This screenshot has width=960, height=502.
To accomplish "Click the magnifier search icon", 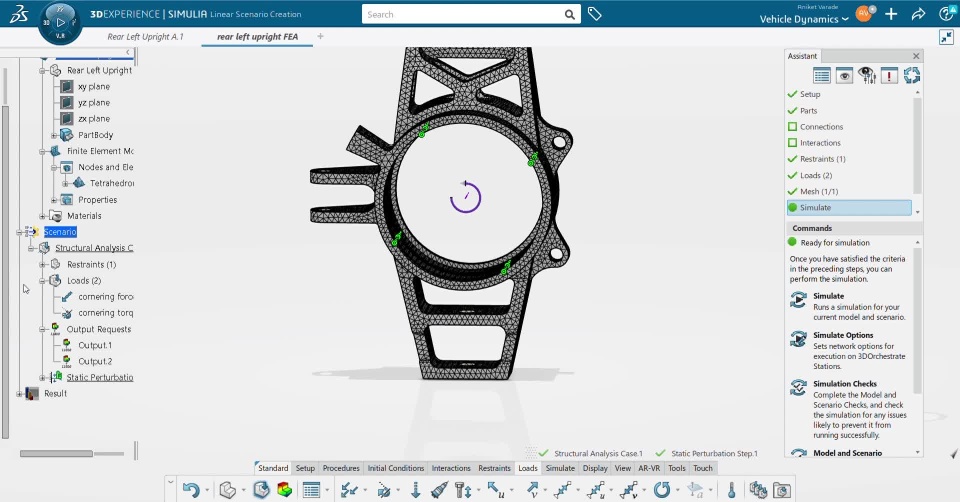I will pyautogui.click(x=569, y=15).
